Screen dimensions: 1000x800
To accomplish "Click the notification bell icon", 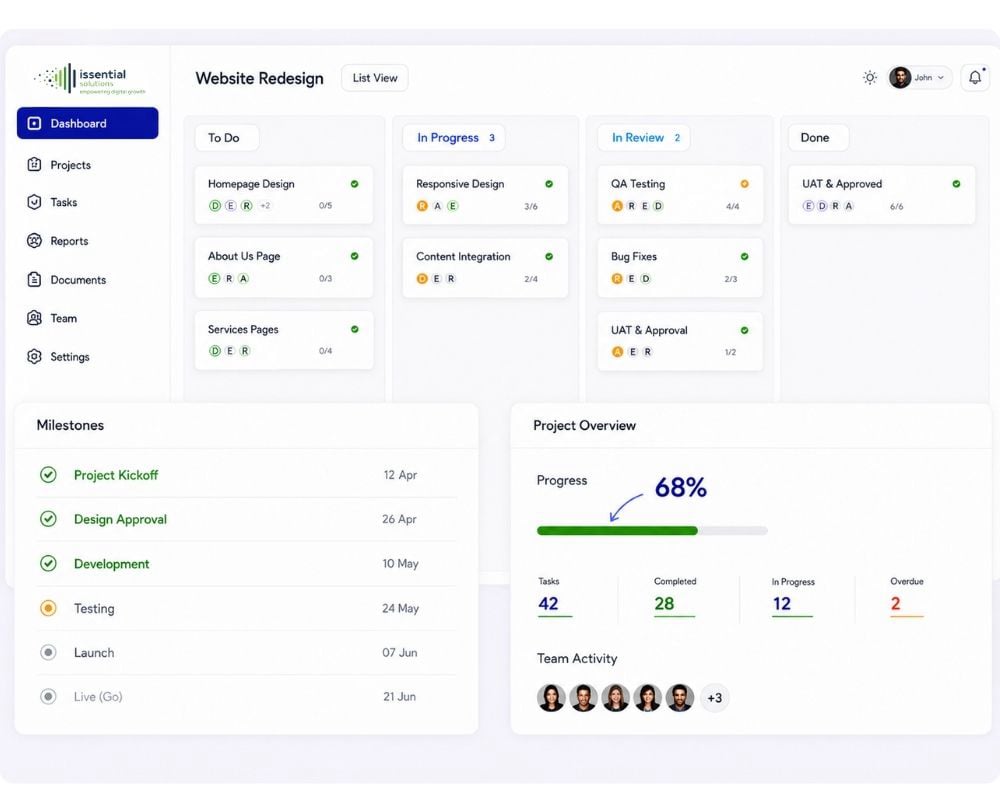I will pos(974,78).
